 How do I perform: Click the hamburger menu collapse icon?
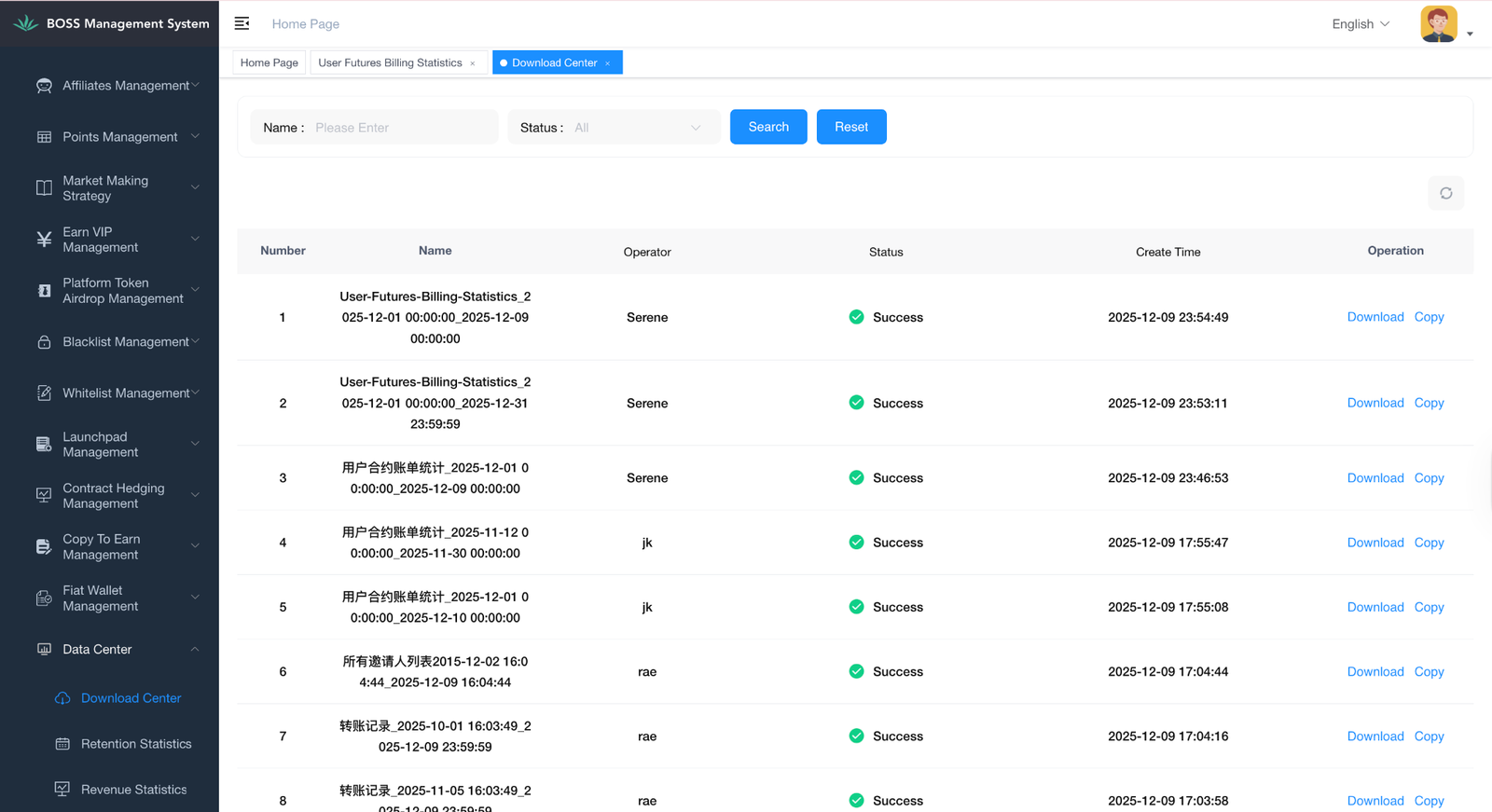point(242,23)
